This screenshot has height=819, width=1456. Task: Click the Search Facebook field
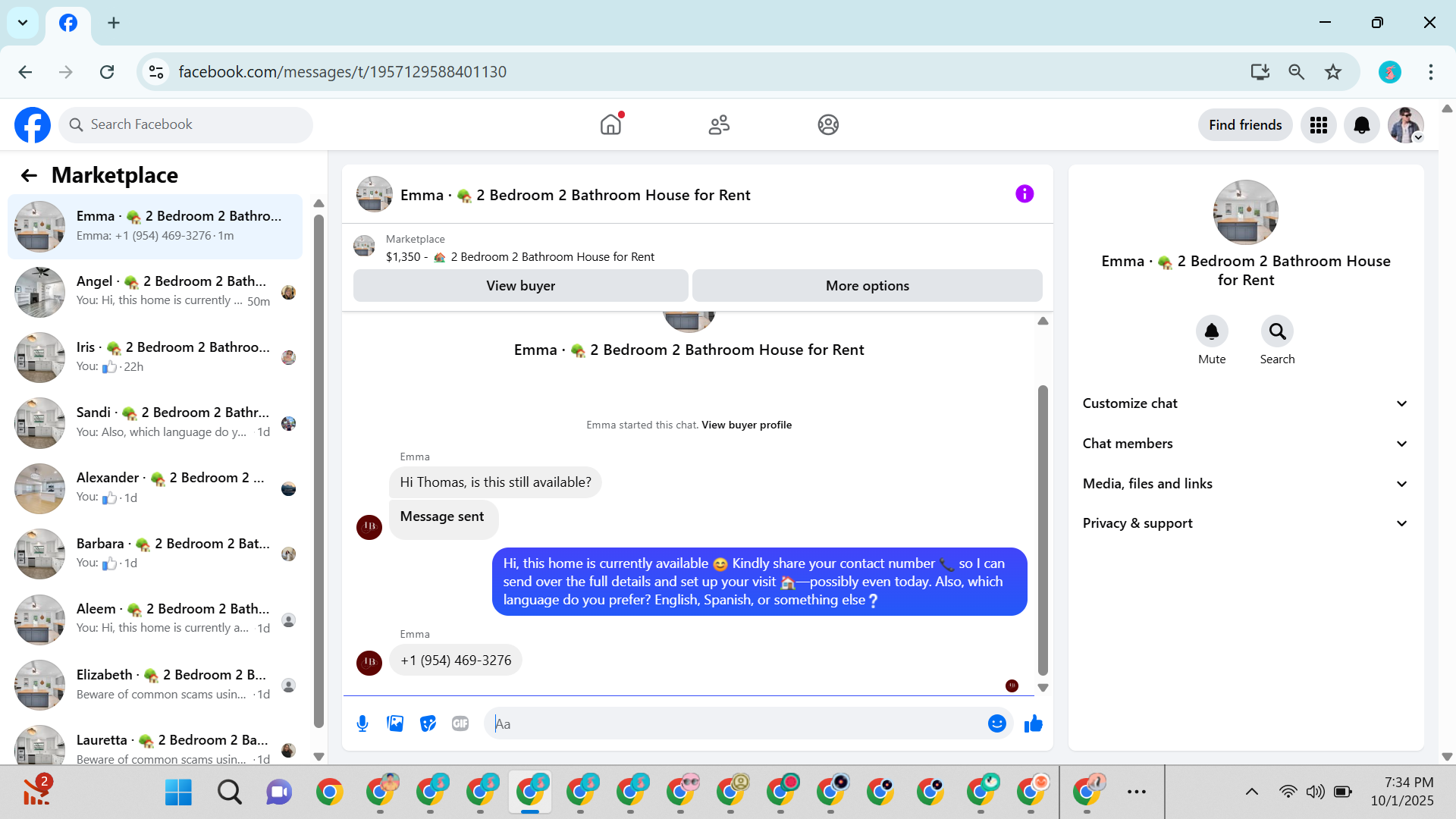pos(186,125)
